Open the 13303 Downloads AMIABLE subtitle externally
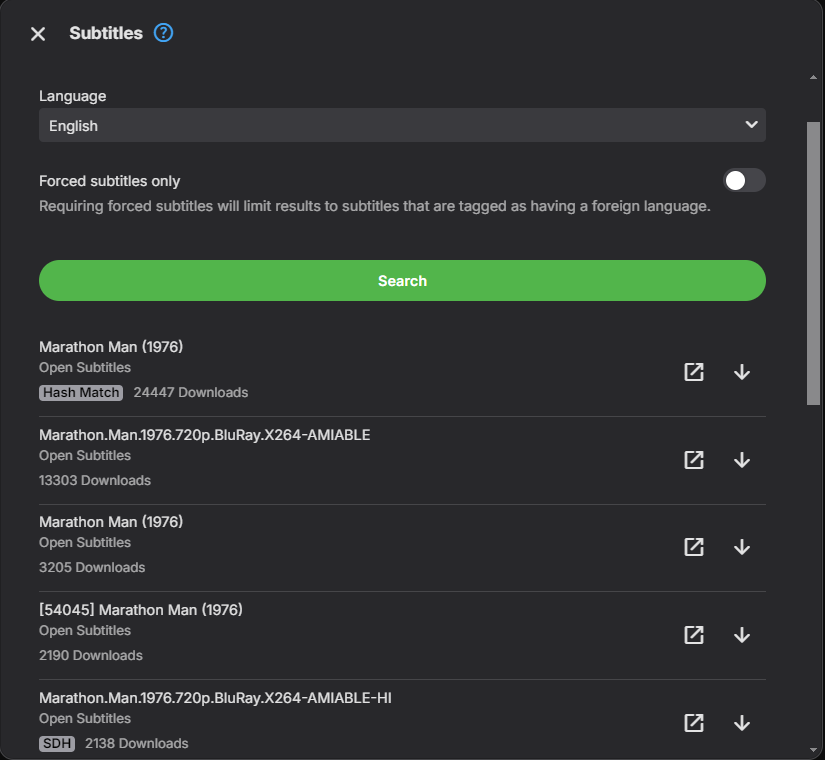 coord(694,460)
